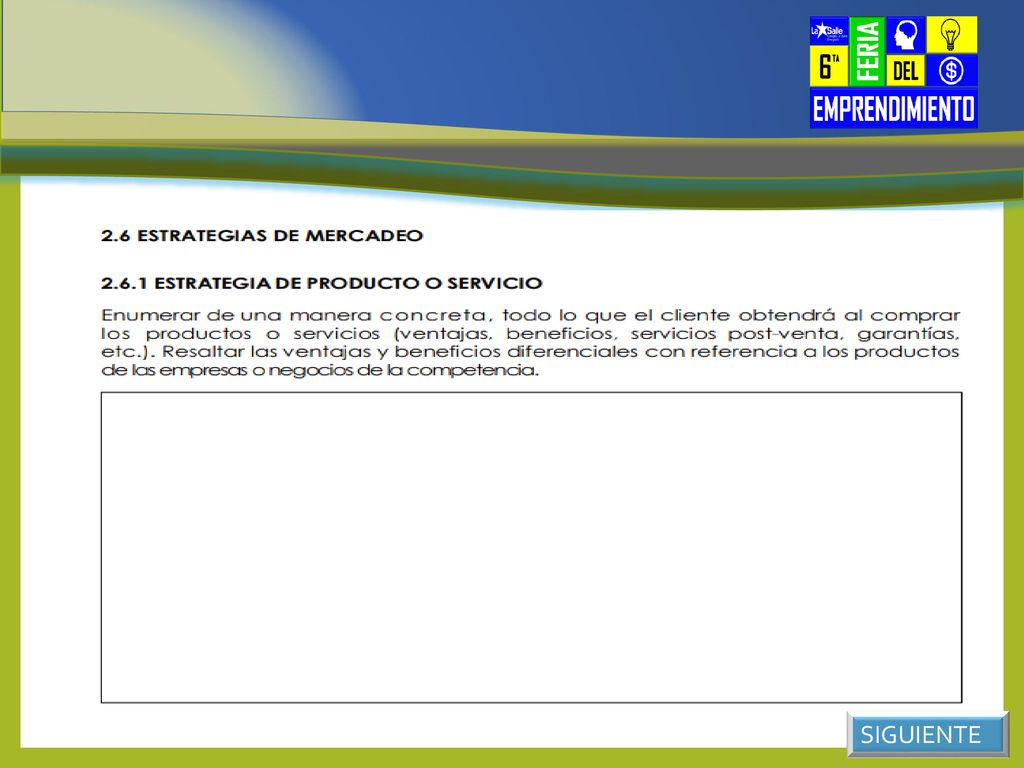Image resolution: width=1024 pixels, height=768 pixels.
Task: Click the Feria del Emprendimiento logo
Action: point(893,72)
